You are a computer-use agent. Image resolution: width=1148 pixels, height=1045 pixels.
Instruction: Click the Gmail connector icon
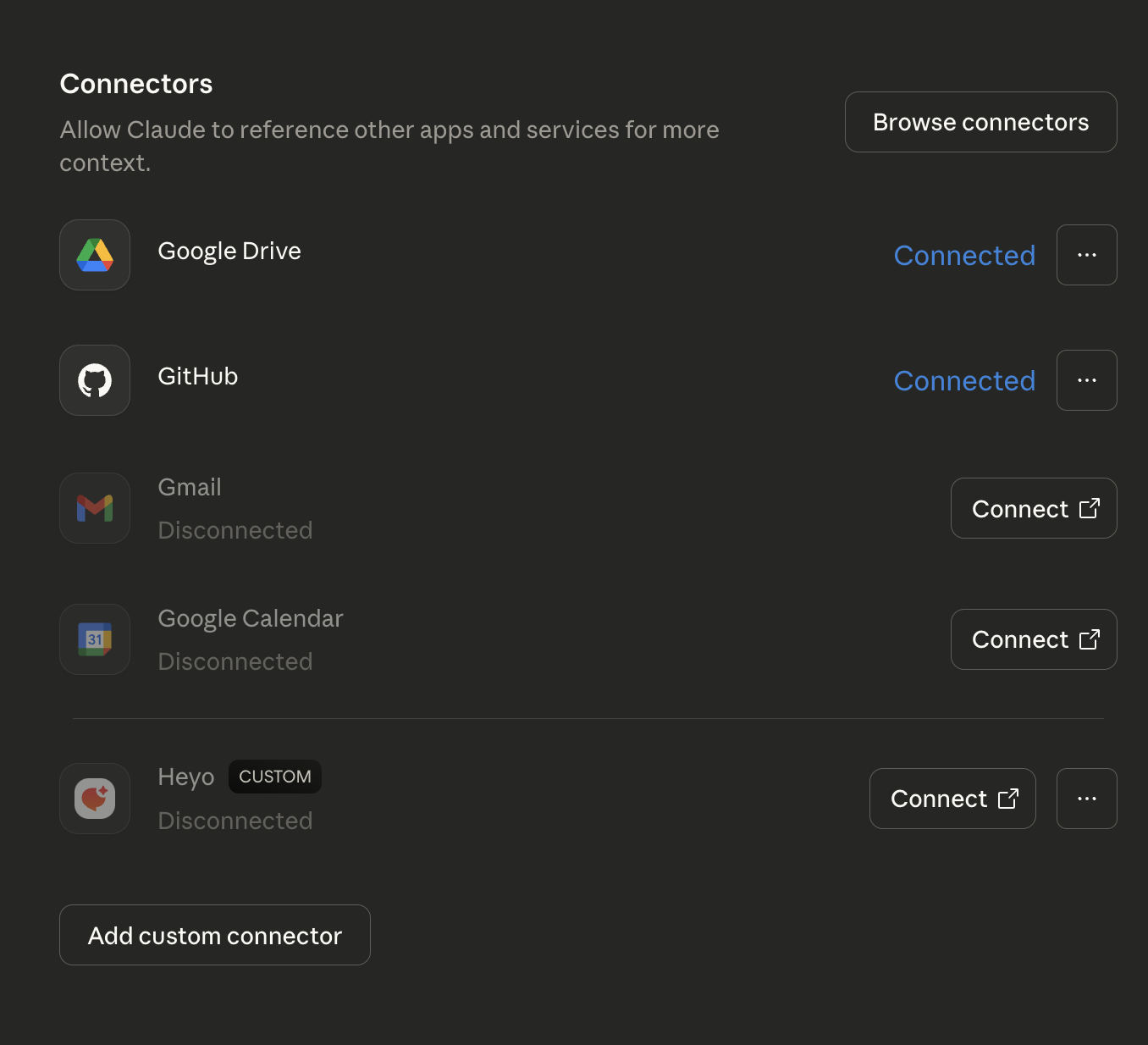94,507
